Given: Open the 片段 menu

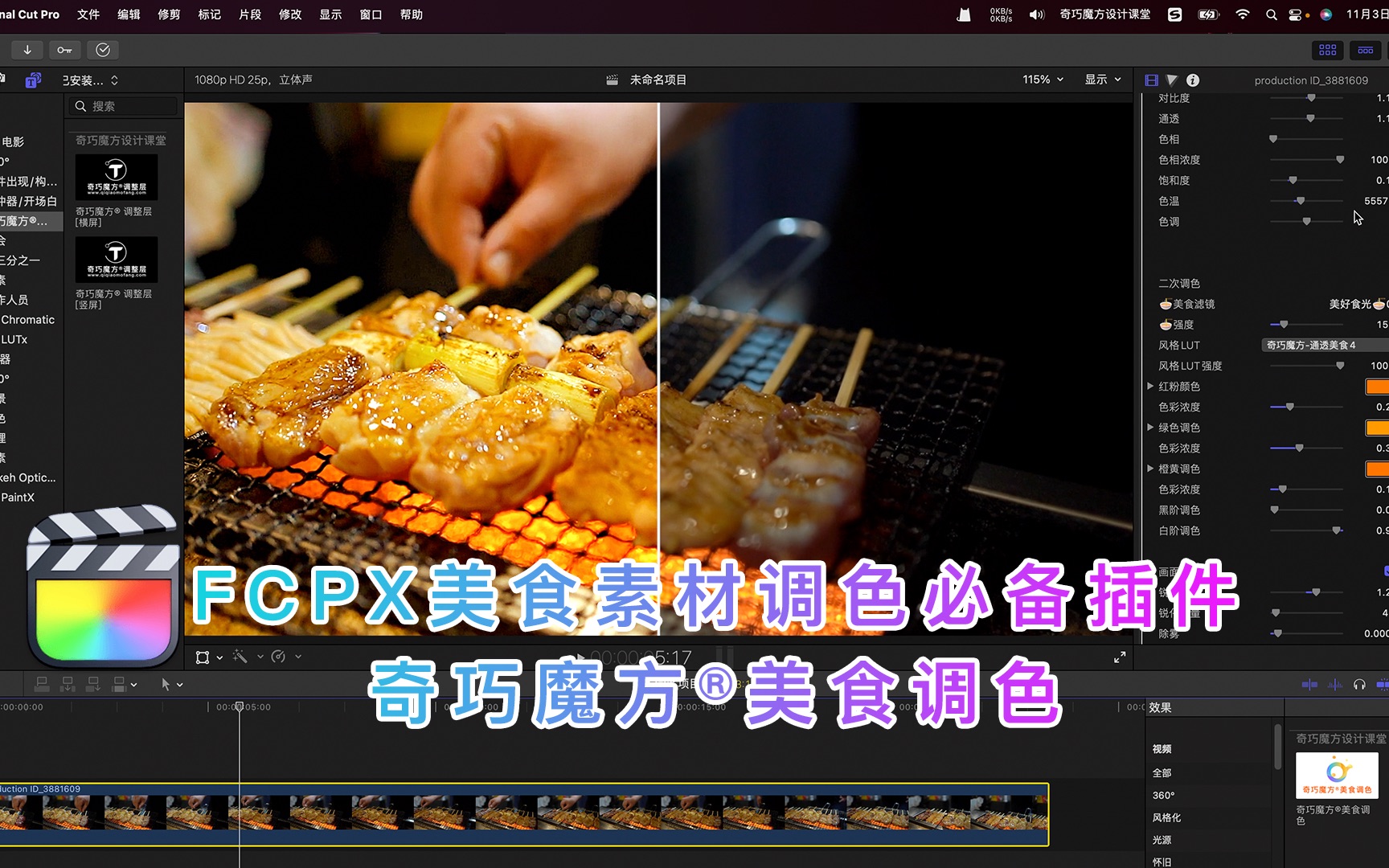Looking at the screenshot, I should (x=250, y=14).
